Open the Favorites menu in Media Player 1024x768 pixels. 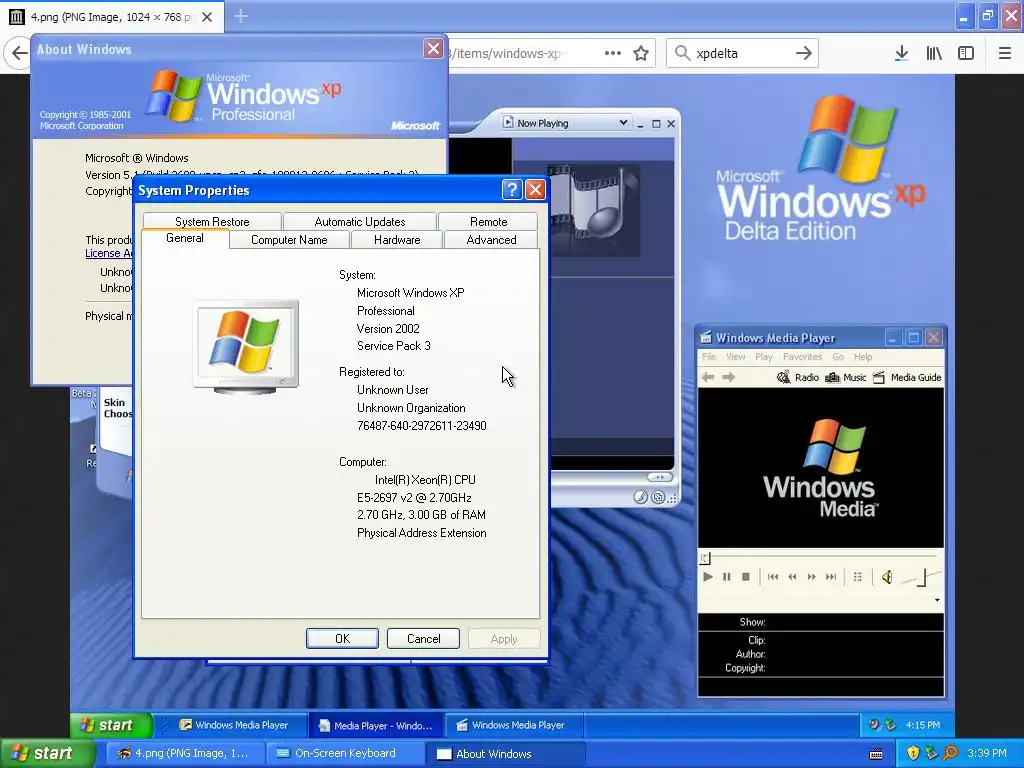[x=803, y=357]
